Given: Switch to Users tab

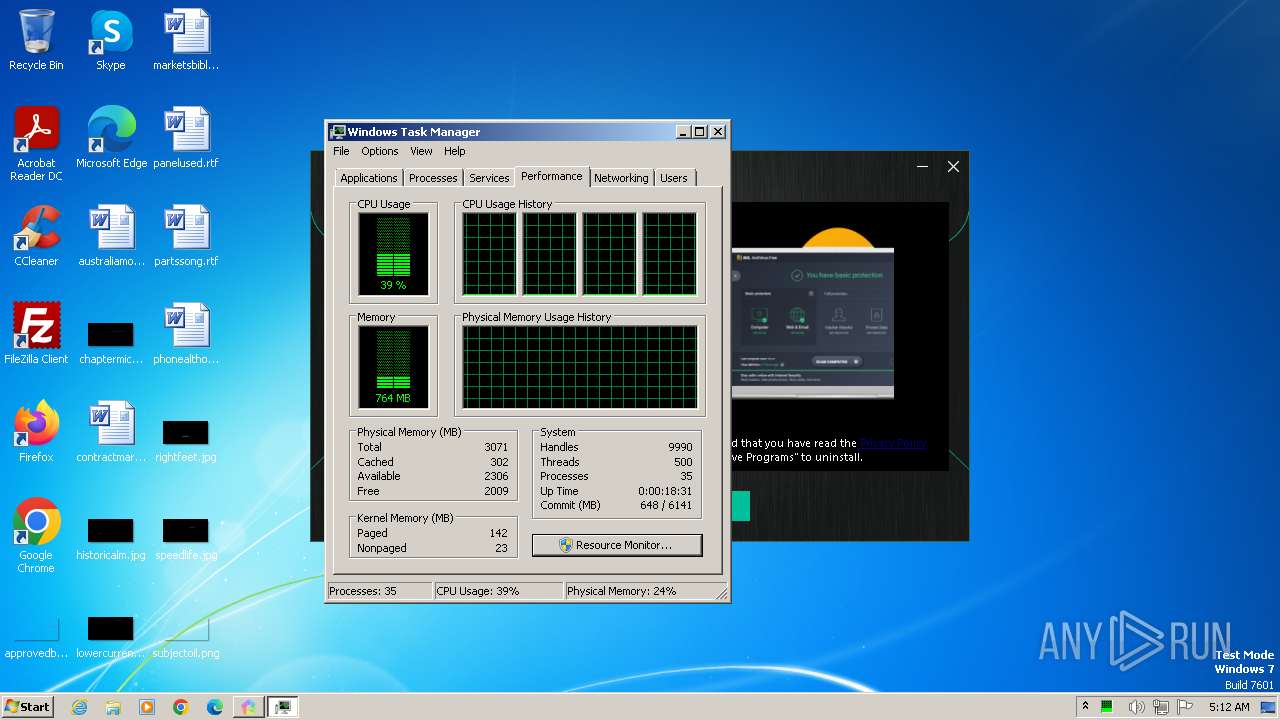Looking at the screenshot, I should click(674, 178).
